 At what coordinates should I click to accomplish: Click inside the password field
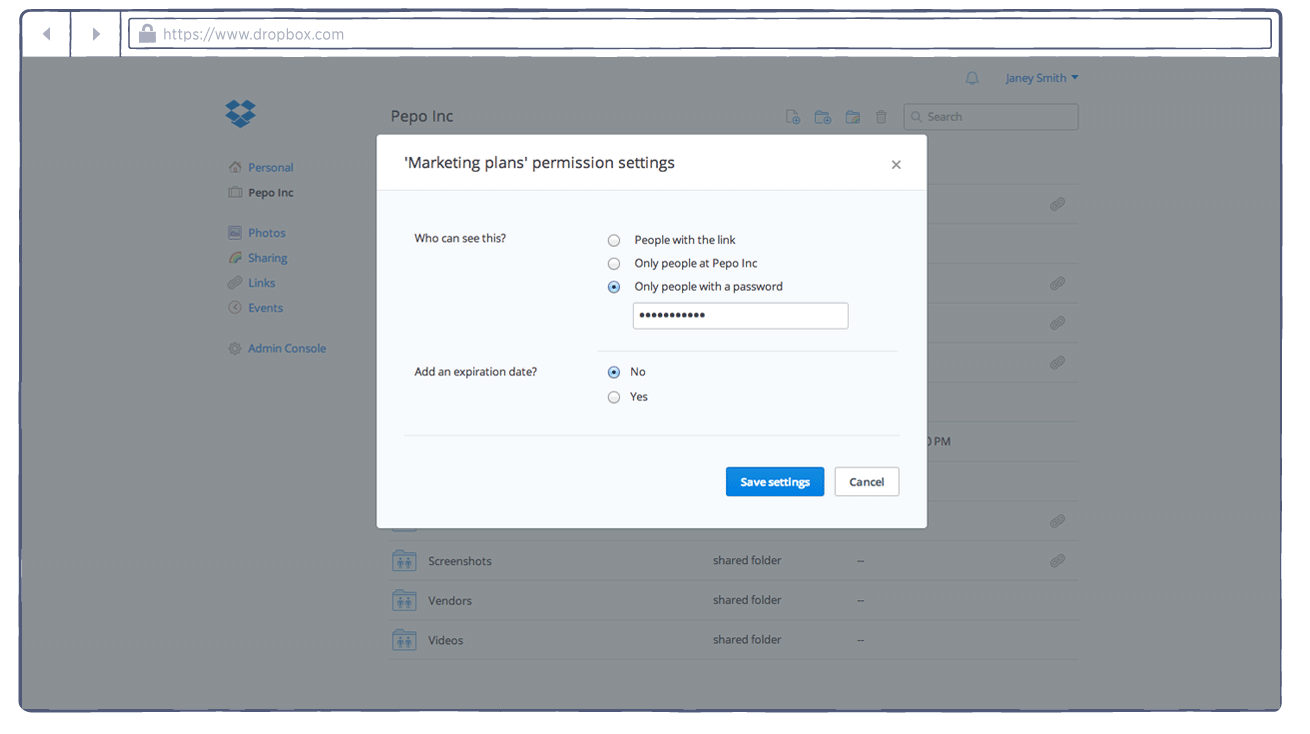click(x=740, y=315)
